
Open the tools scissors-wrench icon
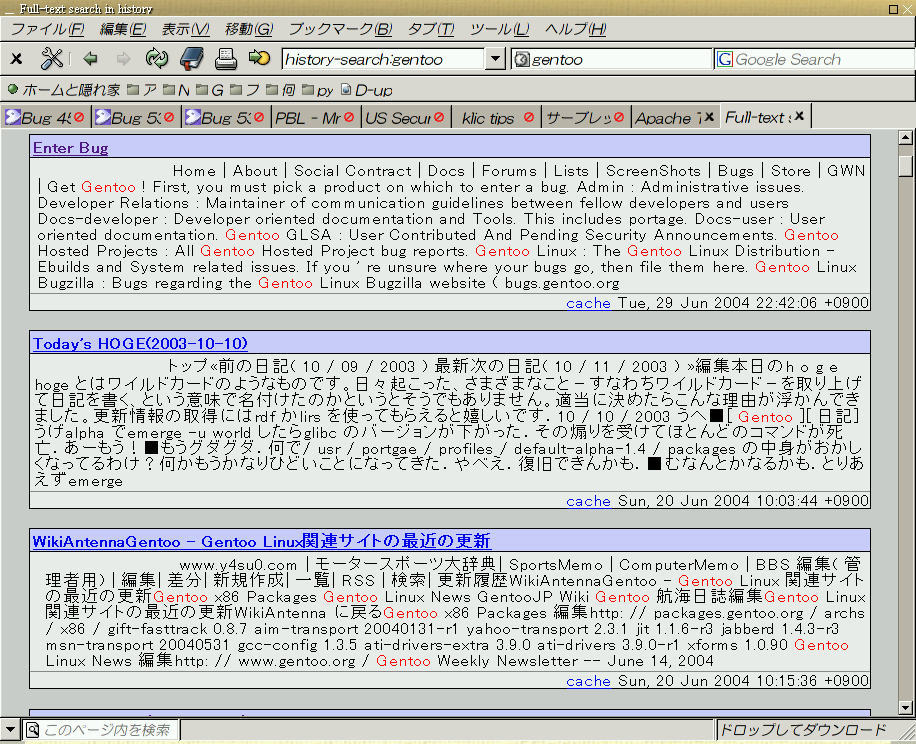click(x=51, y=58)
